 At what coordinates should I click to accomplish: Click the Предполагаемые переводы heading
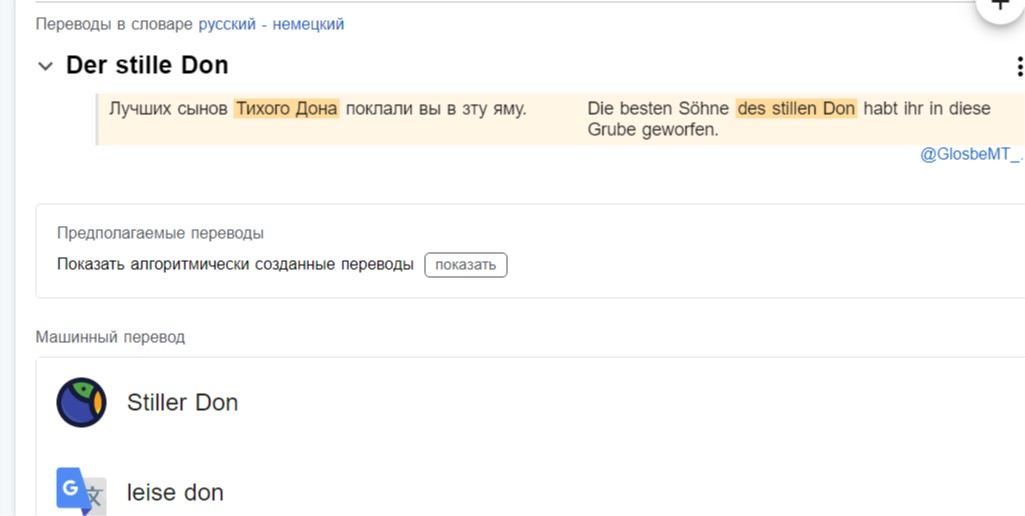pos(160,233)
